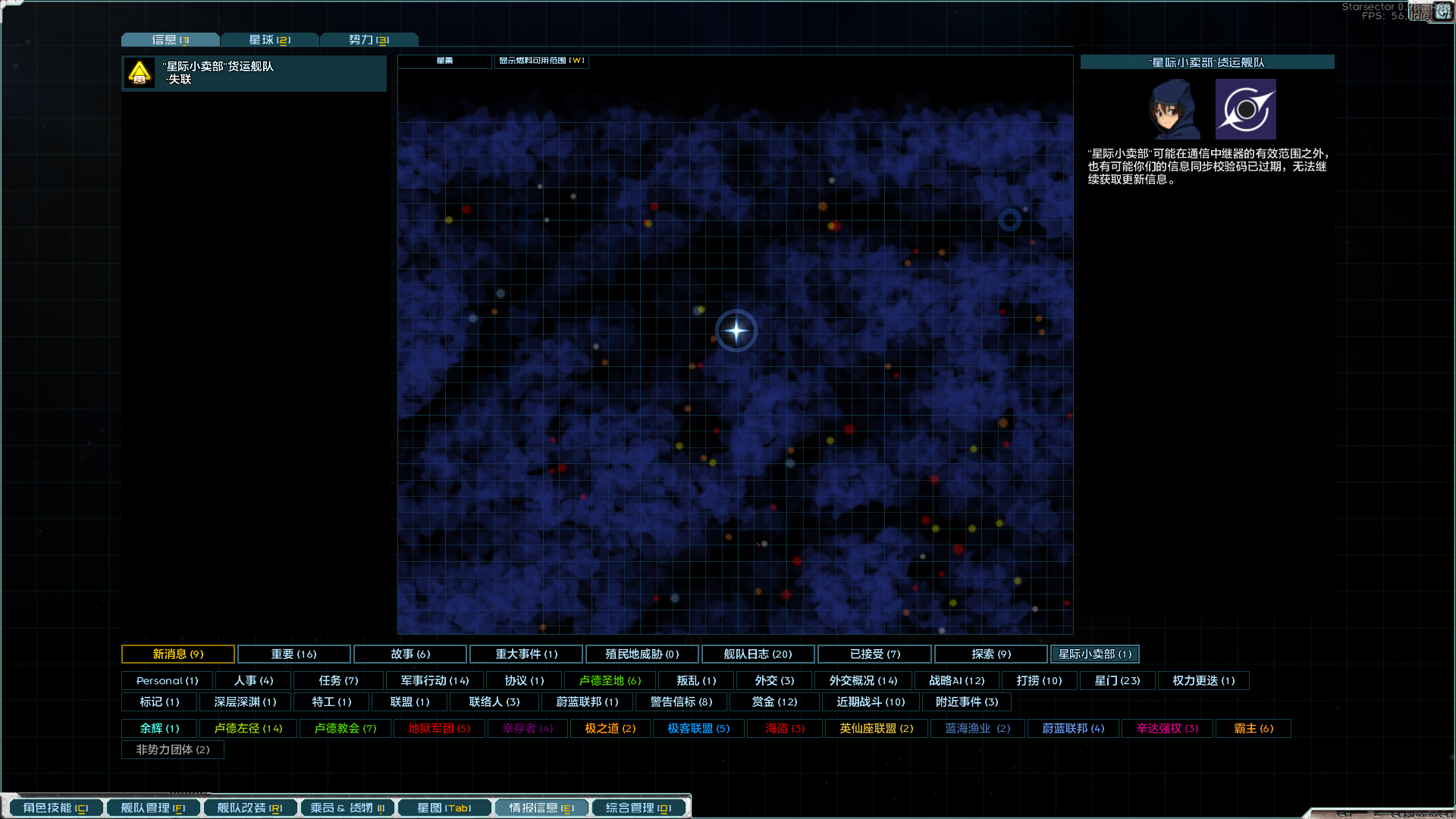Click the yellow warning message icon
1456x819 pixels.
(x=140, y=74)
